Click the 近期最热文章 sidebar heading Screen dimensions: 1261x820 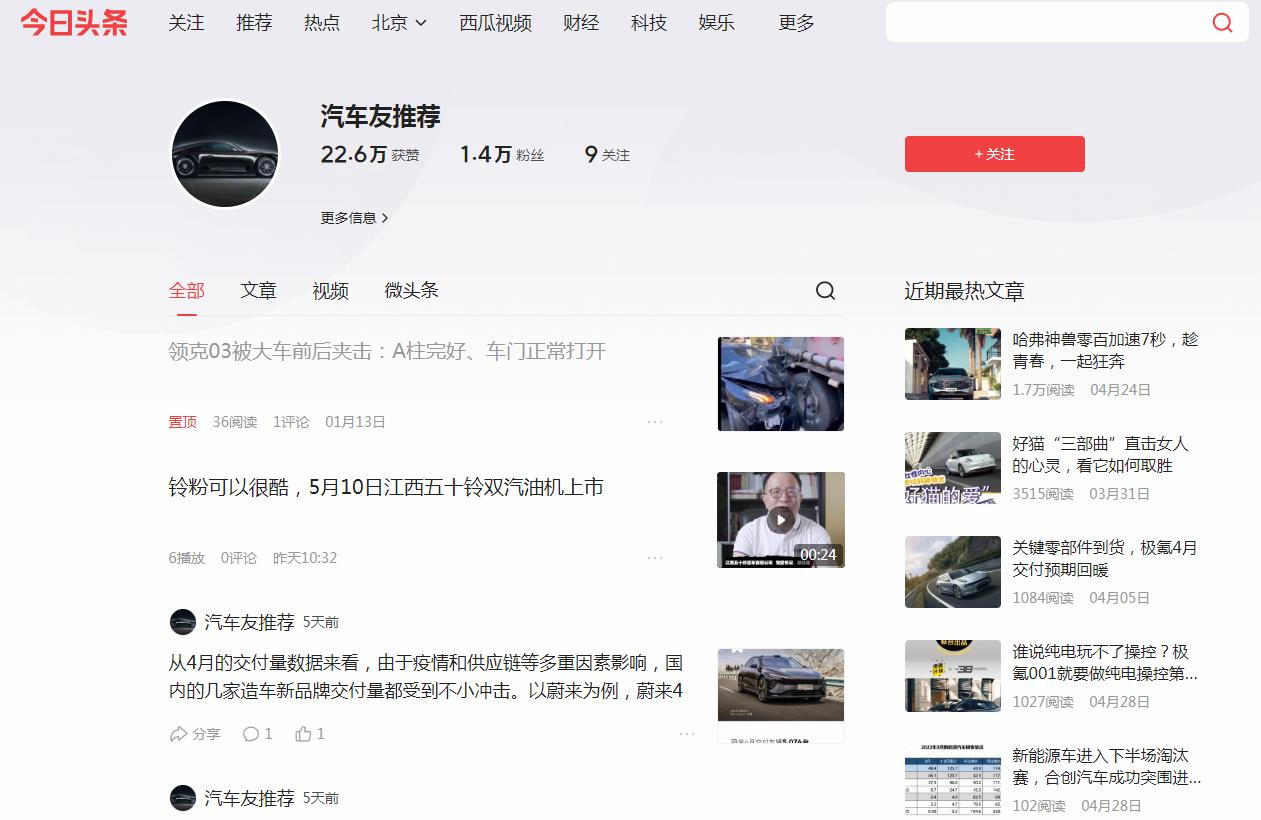click(x=964, y=291)
